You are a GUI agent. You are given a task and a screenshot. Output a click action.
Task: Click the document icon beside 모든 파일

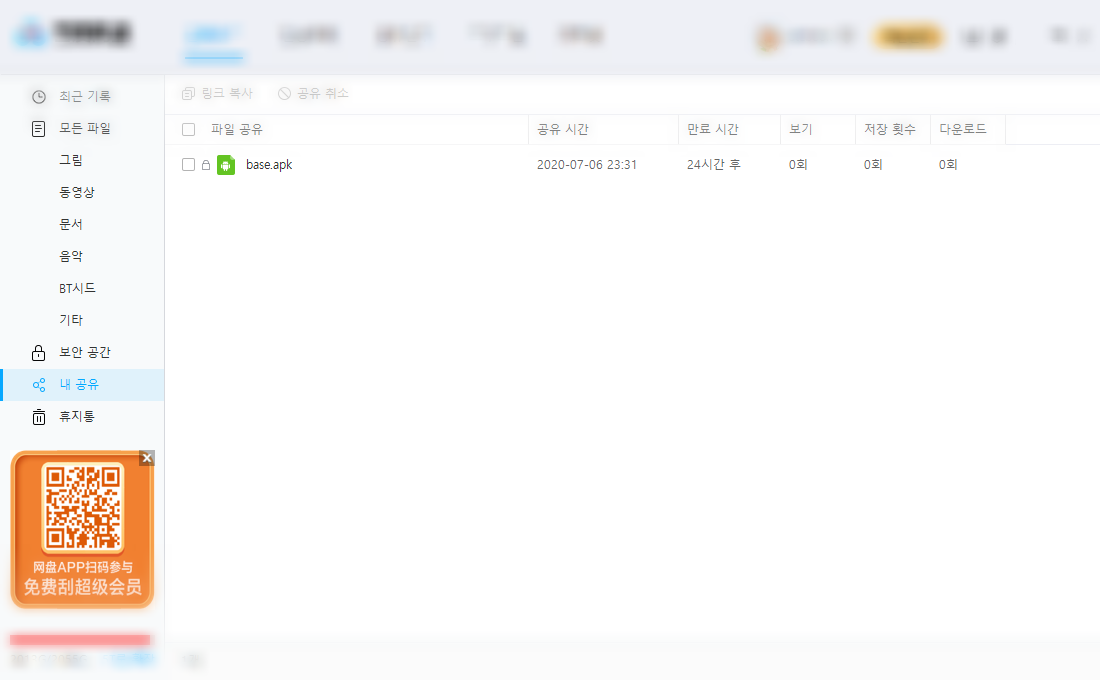pyautogui.click(x=39, y=129)
